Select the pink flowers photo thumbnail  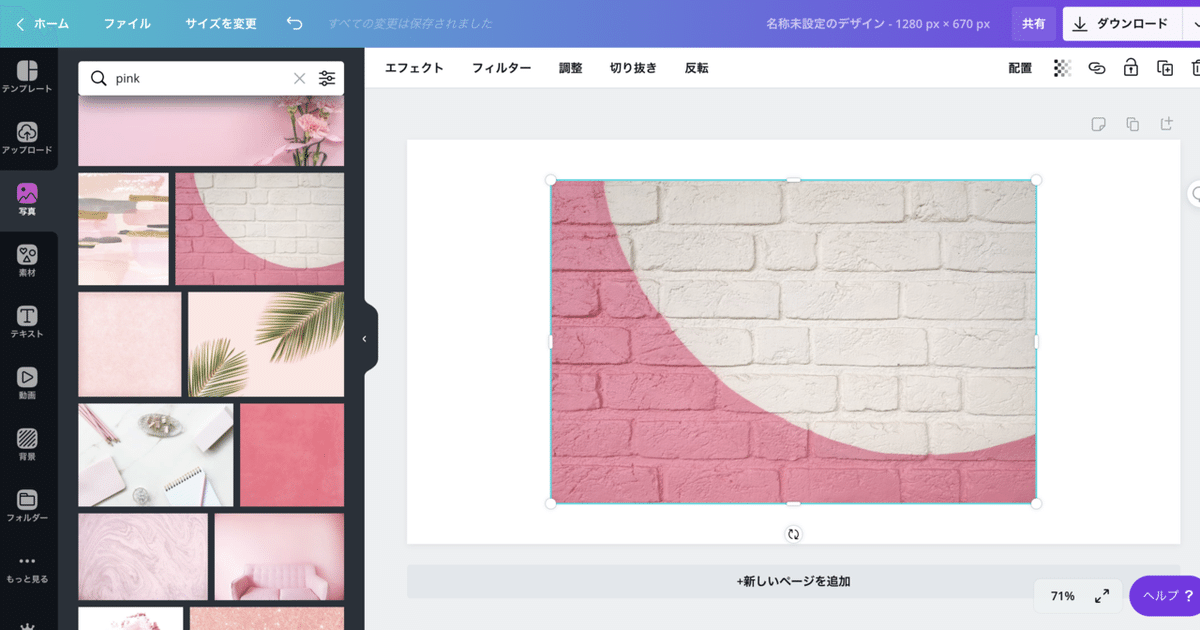(211, 131)
